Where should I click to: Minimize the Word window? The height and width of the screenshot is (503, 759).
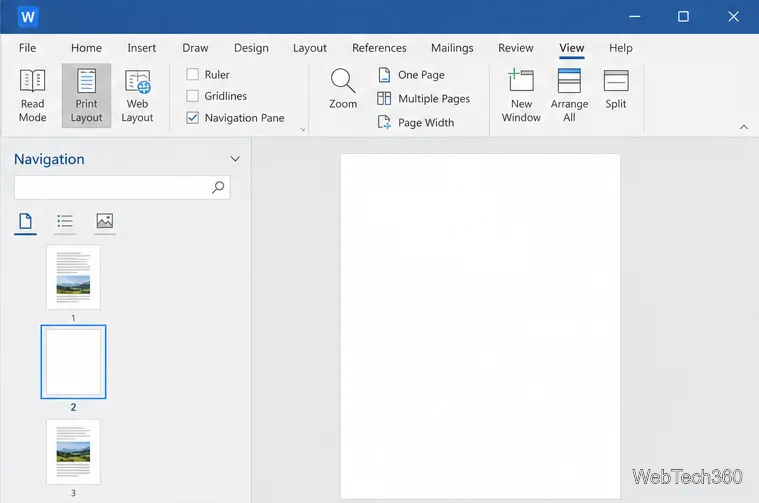tap(635, 16)
